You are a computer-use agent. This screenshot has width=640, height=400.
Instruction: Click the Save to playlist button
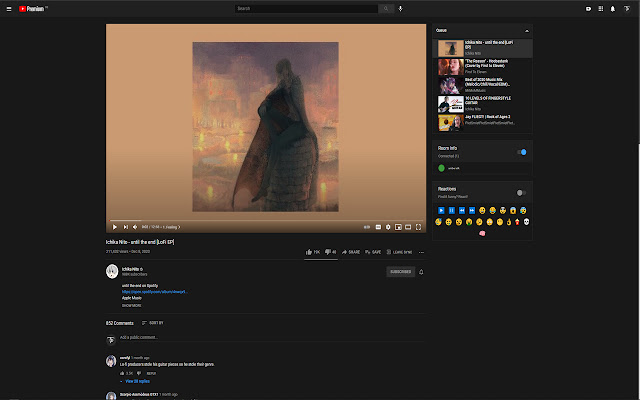coord(373,252)
